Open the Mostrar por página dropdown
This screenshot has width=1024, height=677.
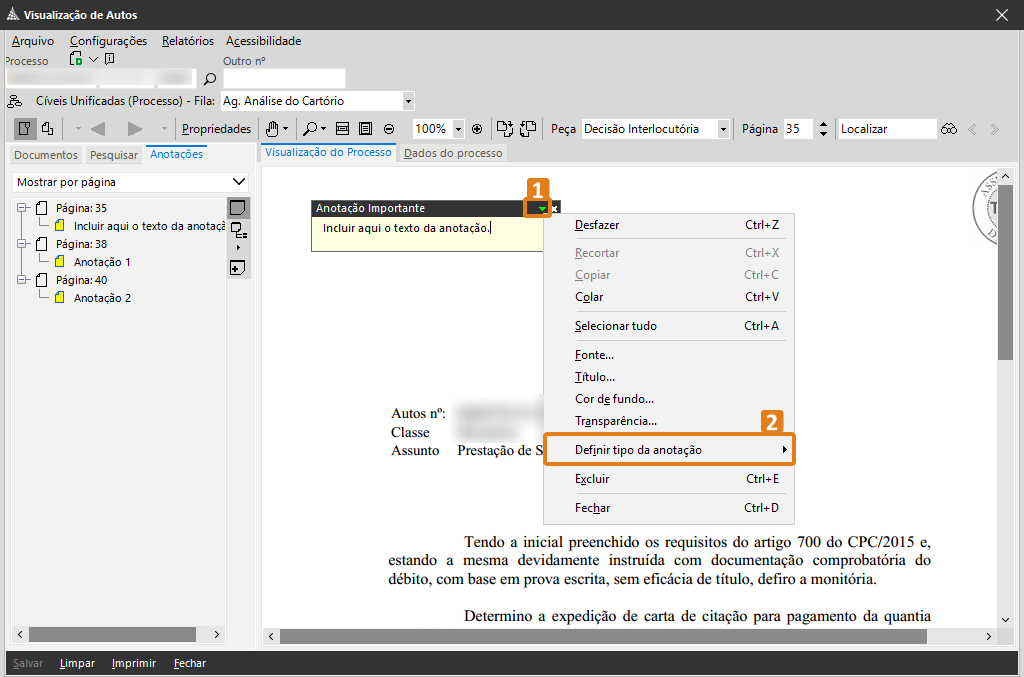pyautogui.click(x=238, y=182)
